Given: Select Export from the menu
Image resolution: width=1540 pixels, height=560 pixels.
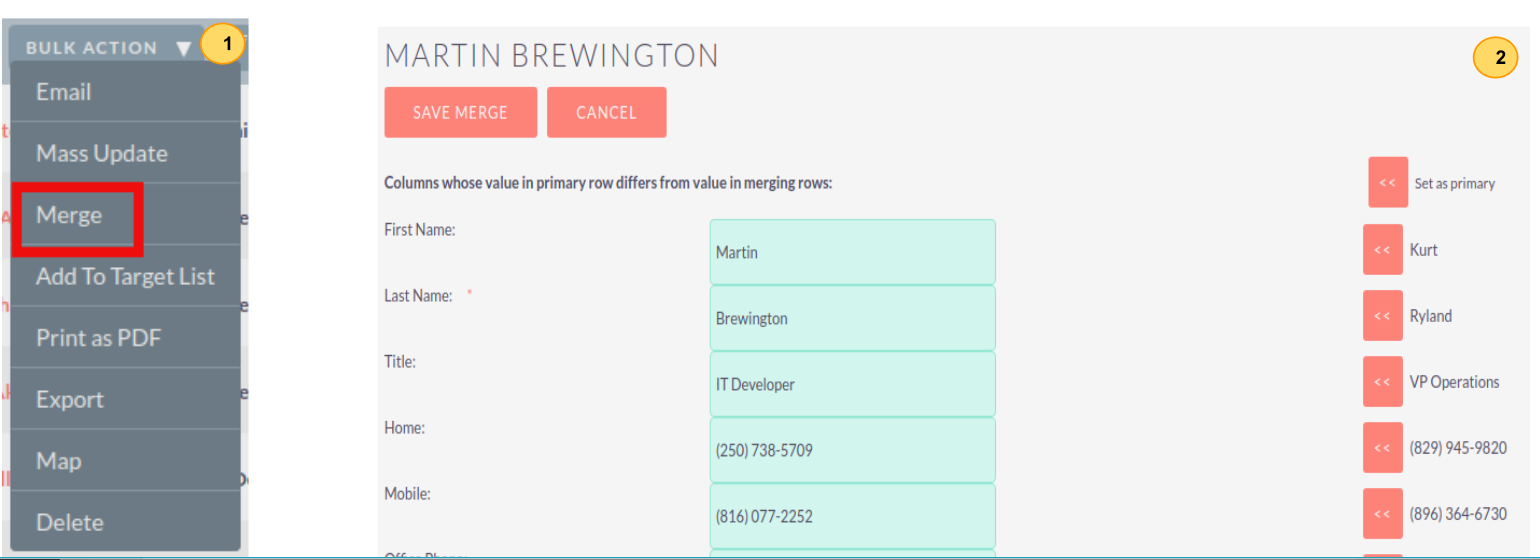Looking at the screenshot, I should click(x=70, y=400).
